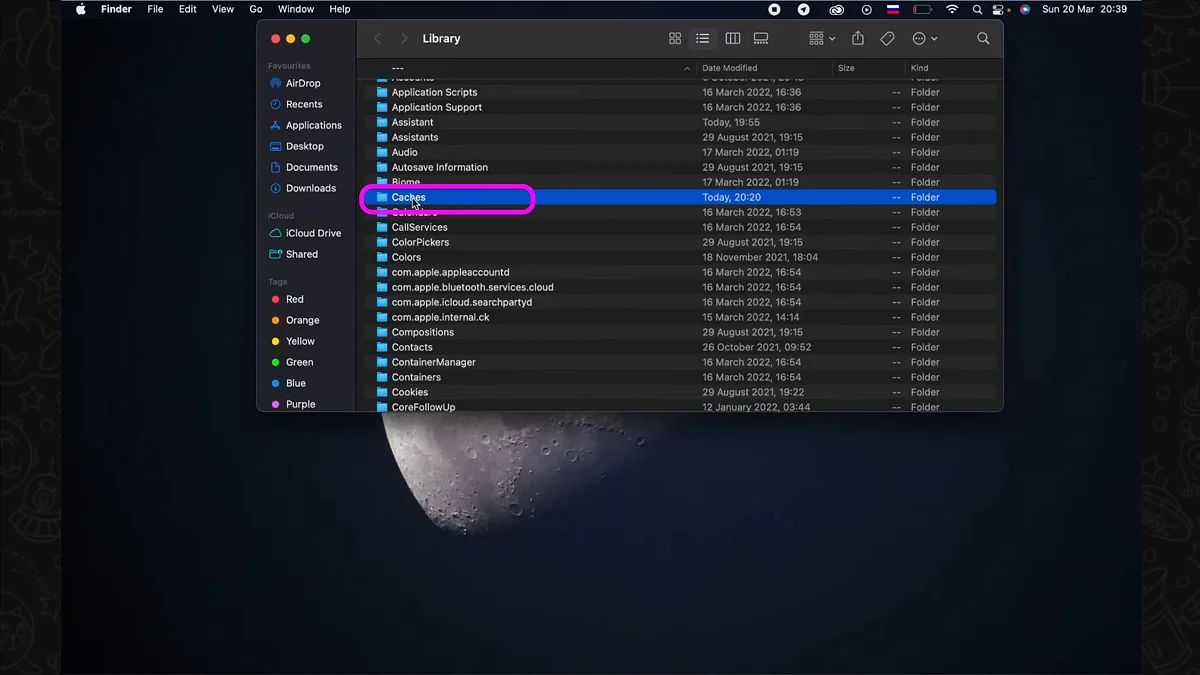This screenshot has width=1200, height=675.
Task: Select the Green tag in sidebar
Action: click(x=299, y=363)
